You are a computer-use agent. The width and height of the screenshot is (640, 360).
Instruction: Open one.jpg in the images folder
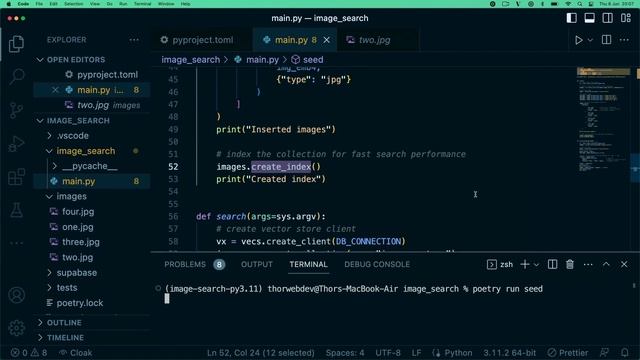click(x=92, y=227)
